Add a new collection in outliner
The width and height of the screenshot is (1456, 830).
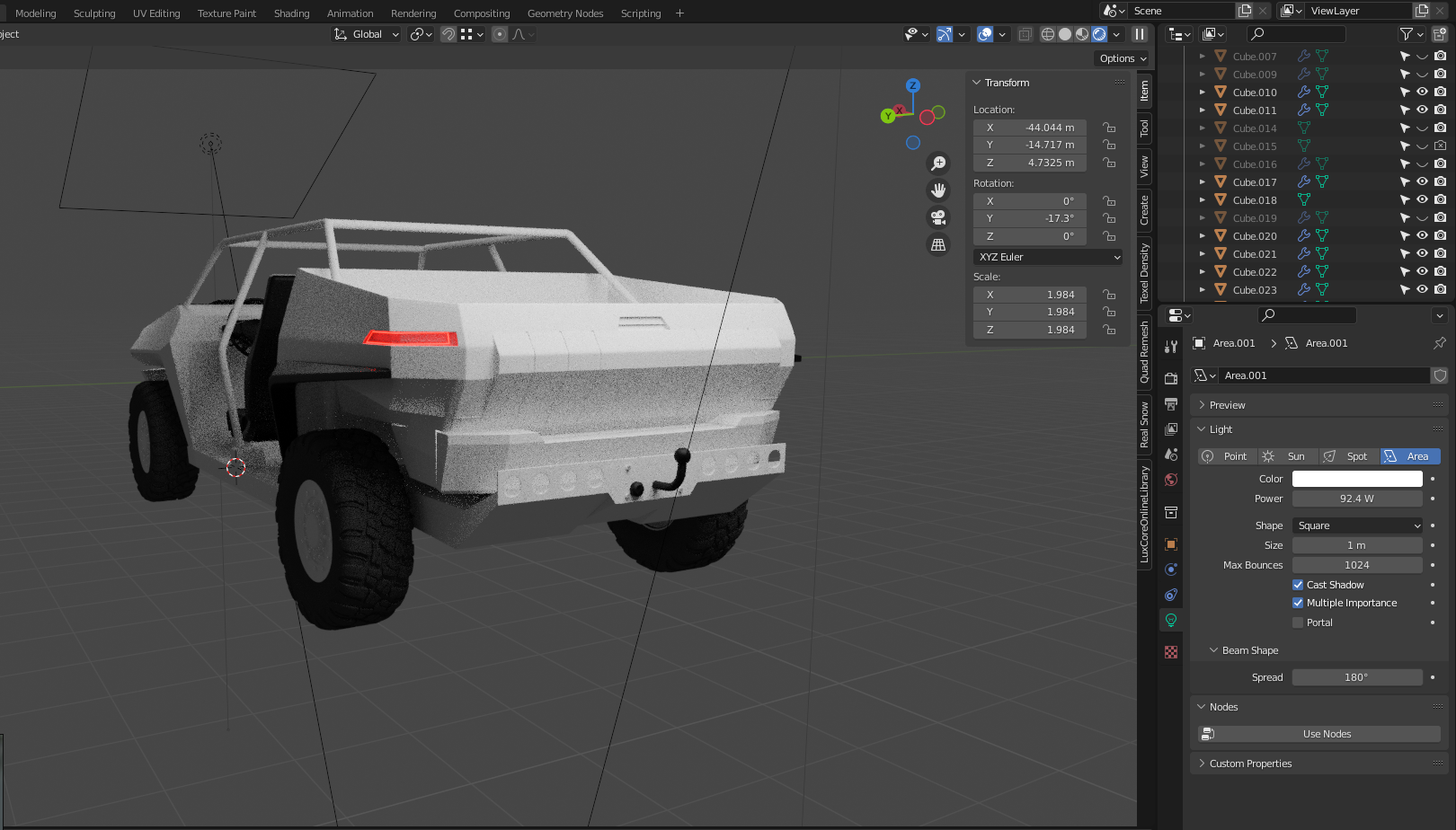click(x=1440, y=34)
